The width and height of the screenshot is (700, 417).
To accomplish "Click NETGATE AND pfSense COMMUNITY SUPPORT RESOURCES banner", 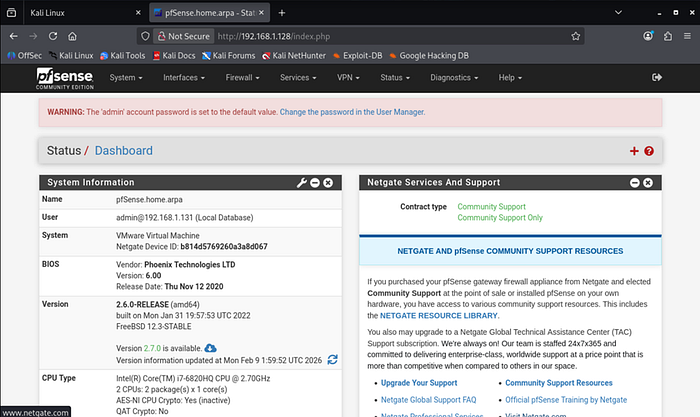I will (510, 251).
